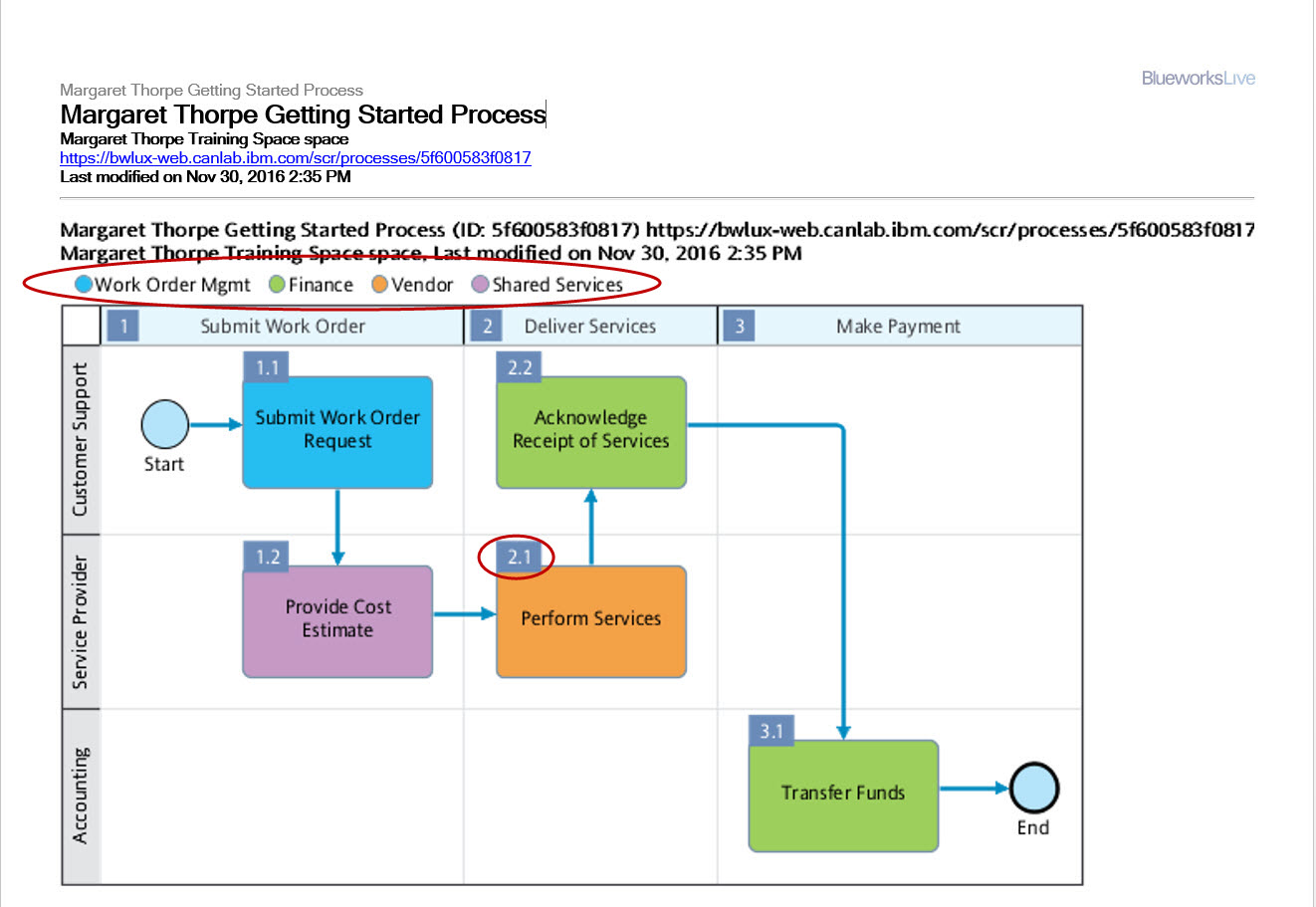Screen dimensions: 1316x907
Task: Click milestone number 2 badge
Action: (487, 326)
